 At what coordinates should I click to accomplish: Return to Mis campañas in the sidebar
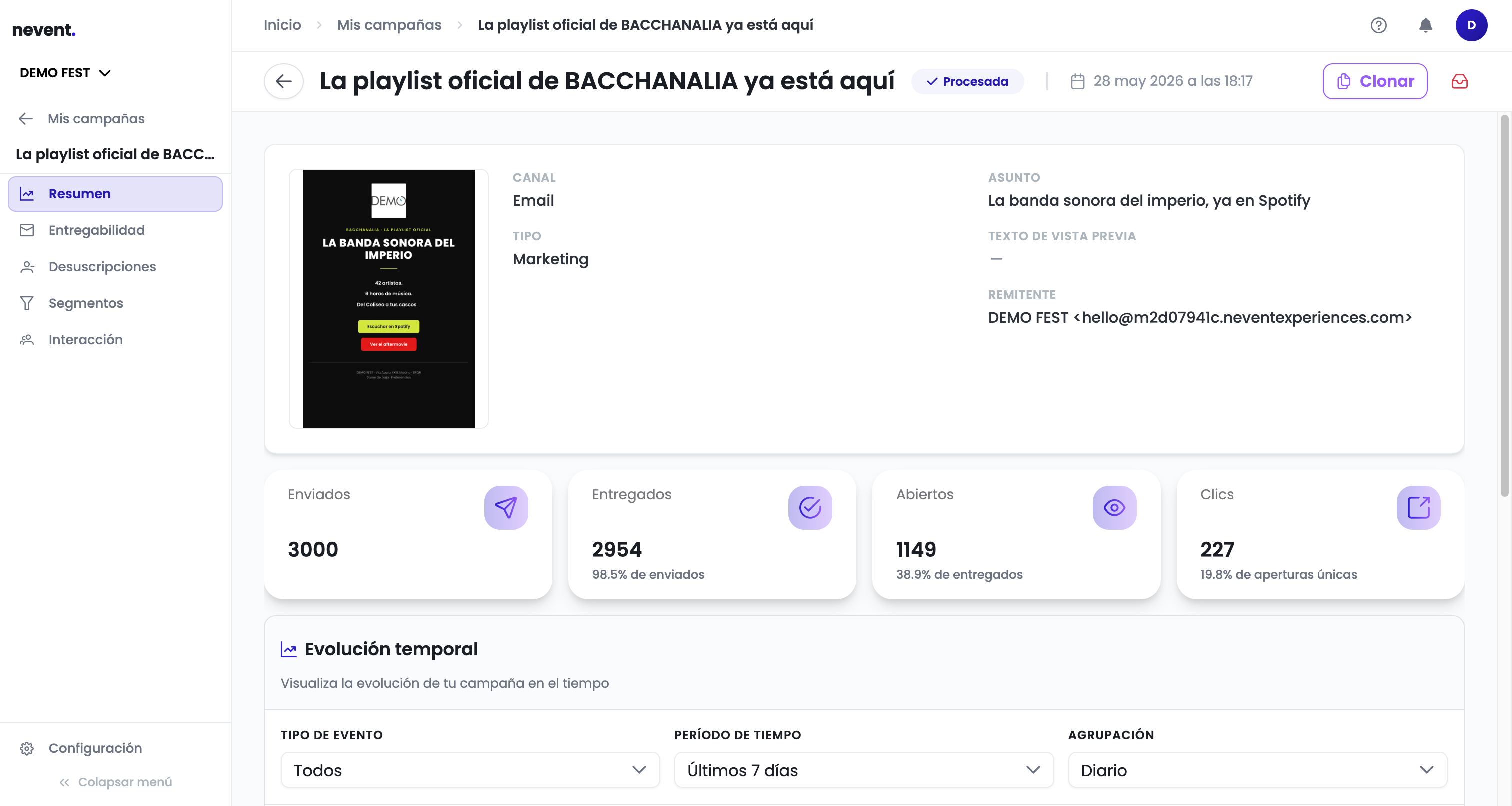(x=82, y=118)
